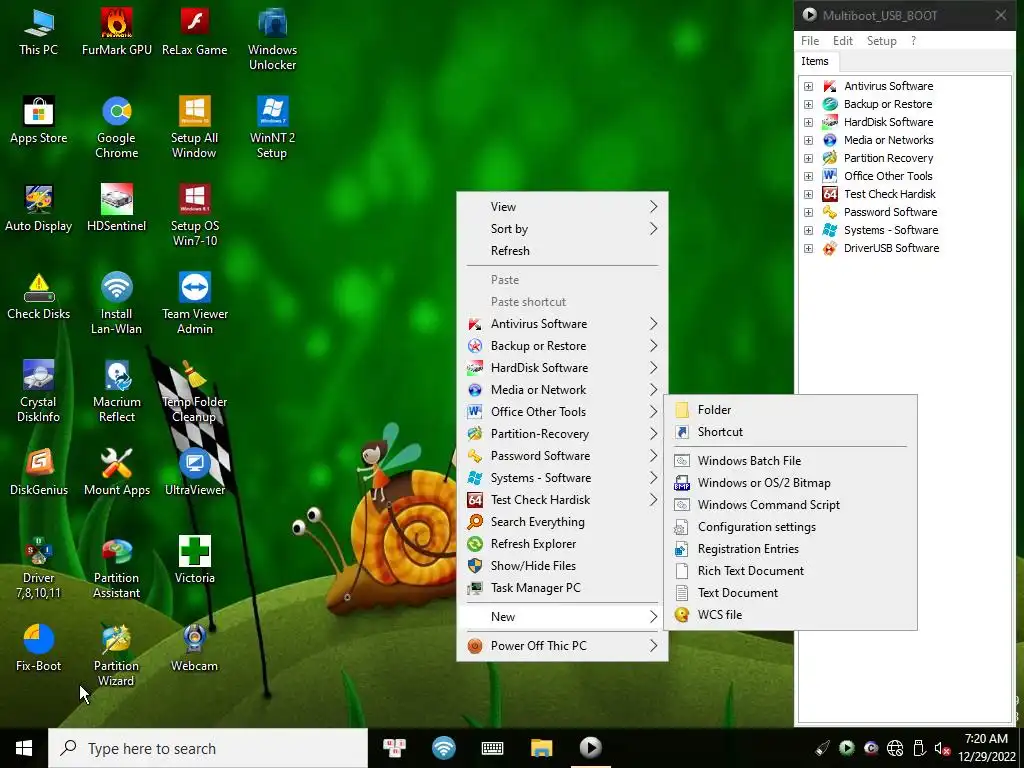Open ReLax Game desktop shortcut

click(195, 31)
